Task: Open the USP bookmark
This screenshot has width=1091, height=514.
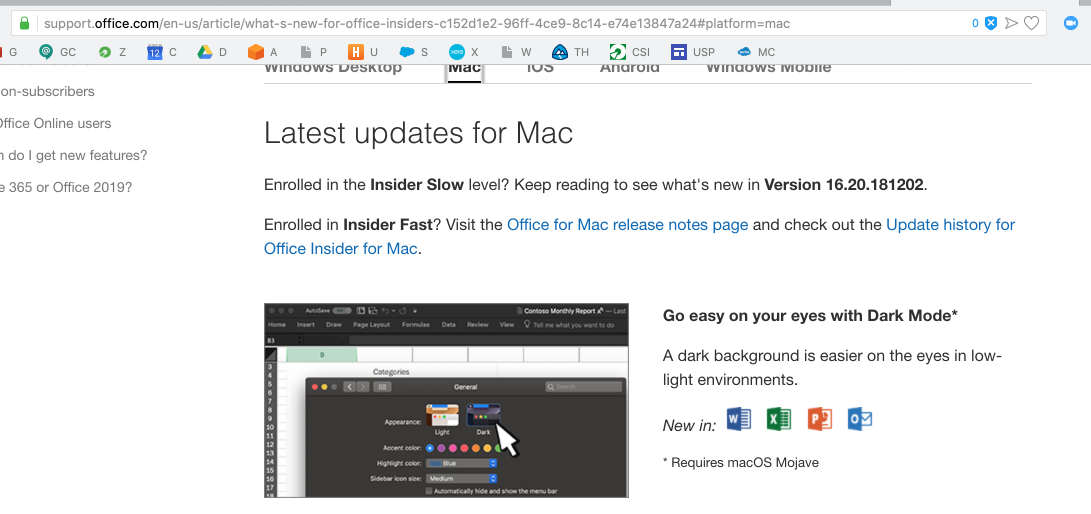Action: point(692,52)
